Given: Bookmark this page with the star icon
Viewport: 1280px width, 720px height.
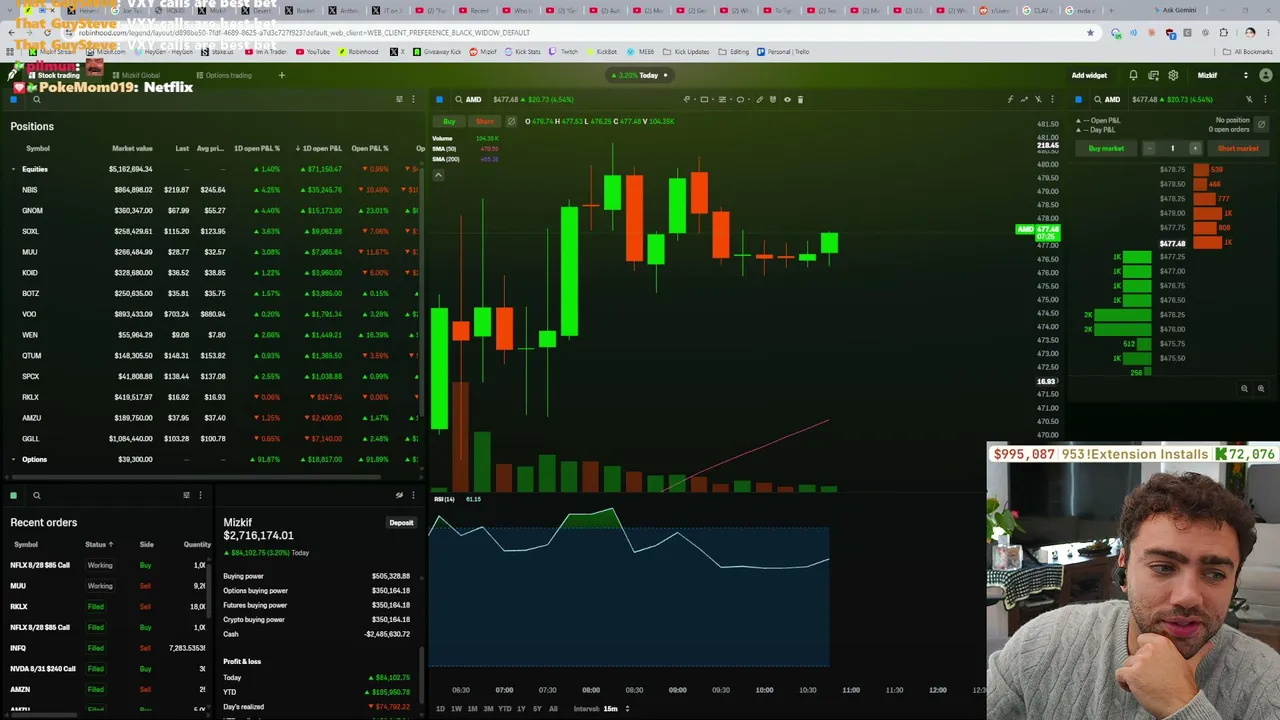Looking at the screenshot, I should [1090, 33].
